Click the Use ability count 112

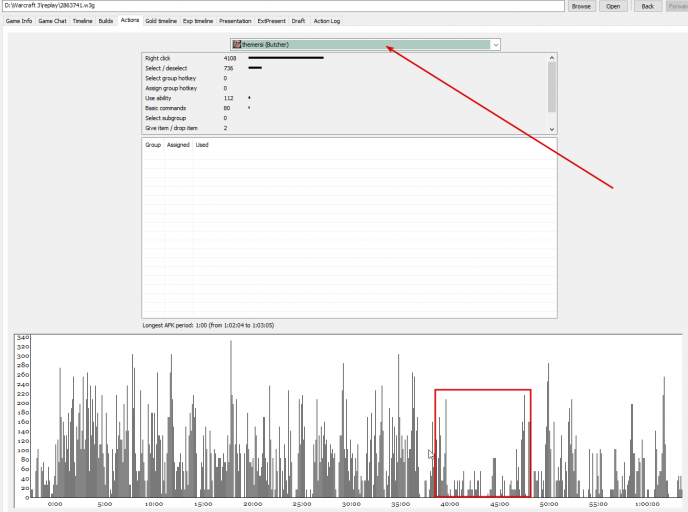pos(228,98)
